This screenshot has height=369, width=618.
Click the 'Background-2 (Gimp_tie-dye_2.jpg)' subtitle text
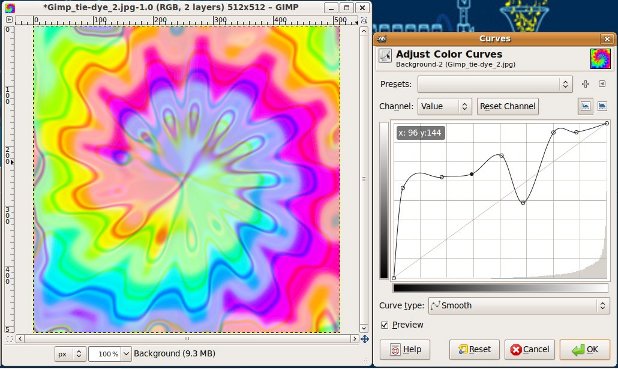point(455,64)
